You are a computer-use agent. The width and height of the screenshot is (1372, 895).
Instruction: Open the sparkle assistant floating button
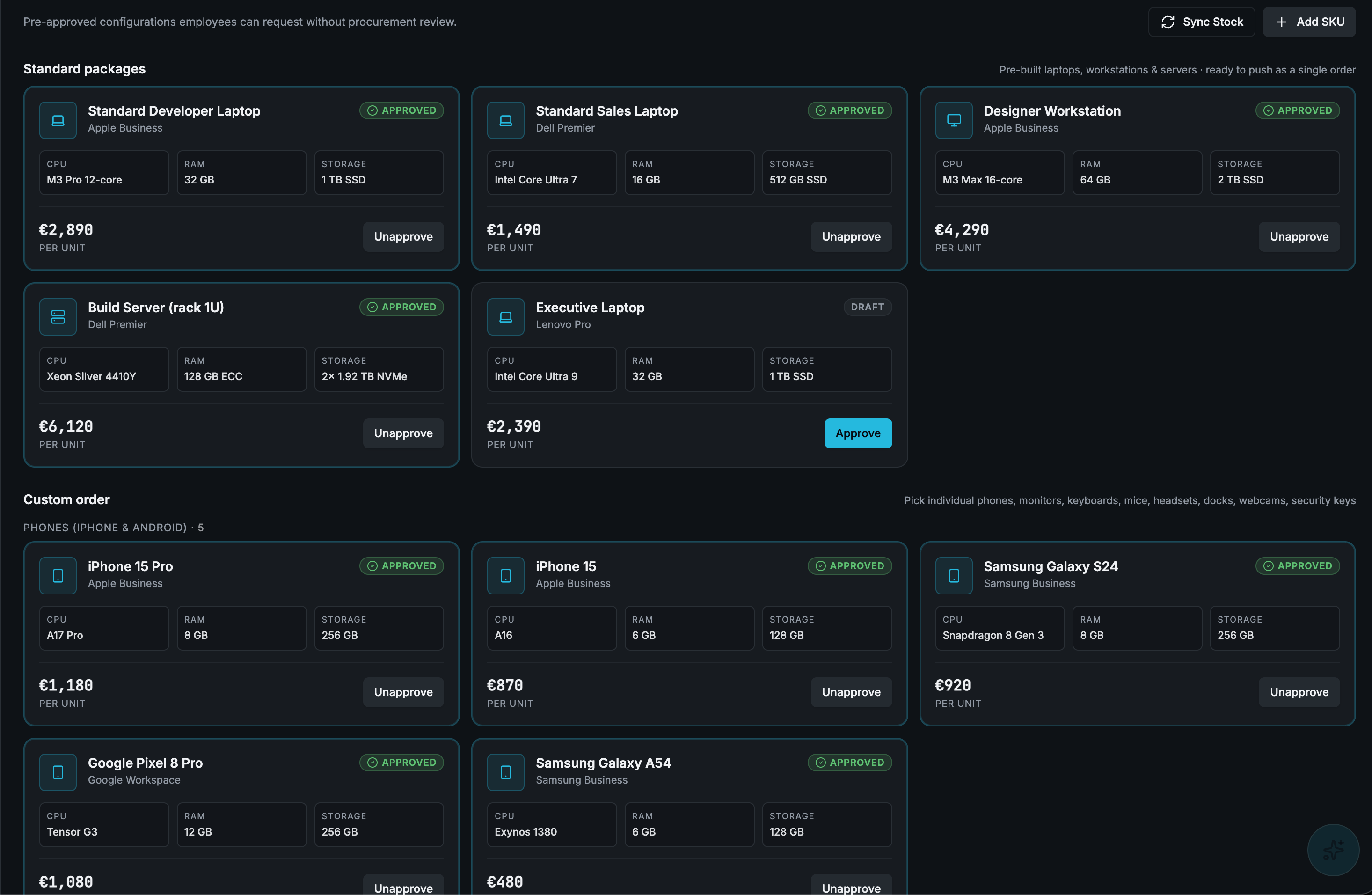click(1333, 850)
